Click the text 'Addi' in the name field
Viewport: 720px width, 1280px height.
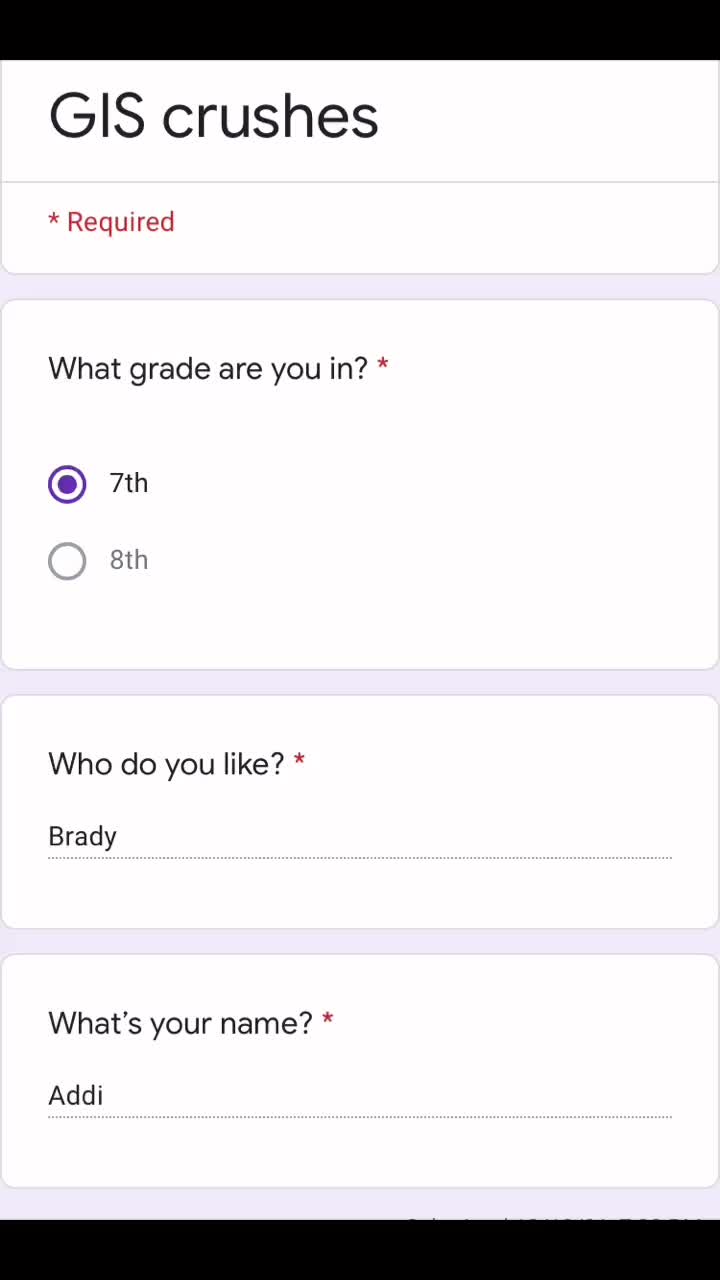[x=76, y=1095]
